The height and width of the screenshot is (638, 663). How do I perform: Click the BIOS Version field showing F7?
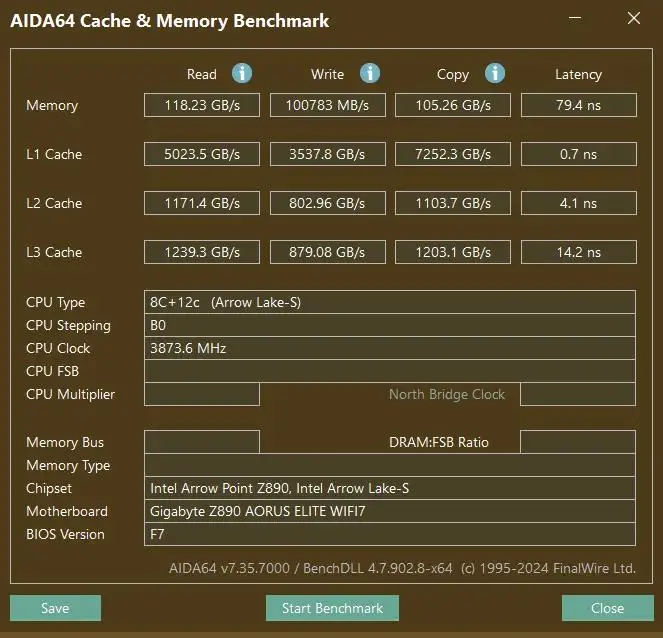[x=390, y=534]
